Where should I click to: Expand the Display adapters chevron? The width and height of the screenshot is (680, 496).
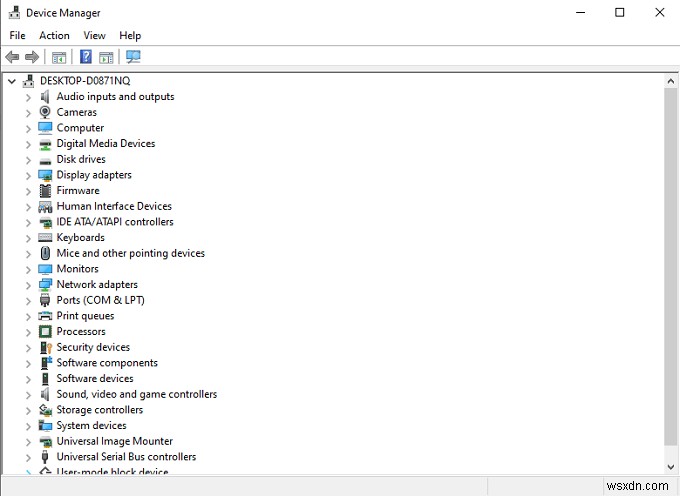28,176
